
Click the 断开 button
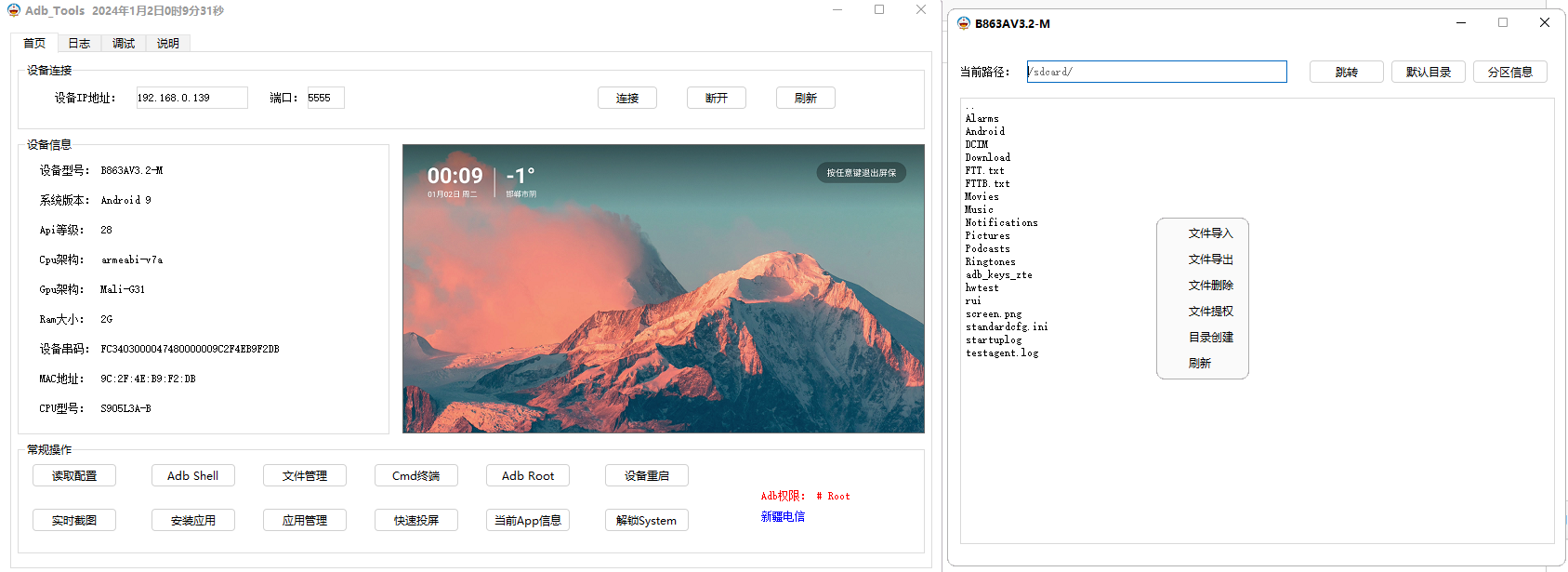pos(717,98)
